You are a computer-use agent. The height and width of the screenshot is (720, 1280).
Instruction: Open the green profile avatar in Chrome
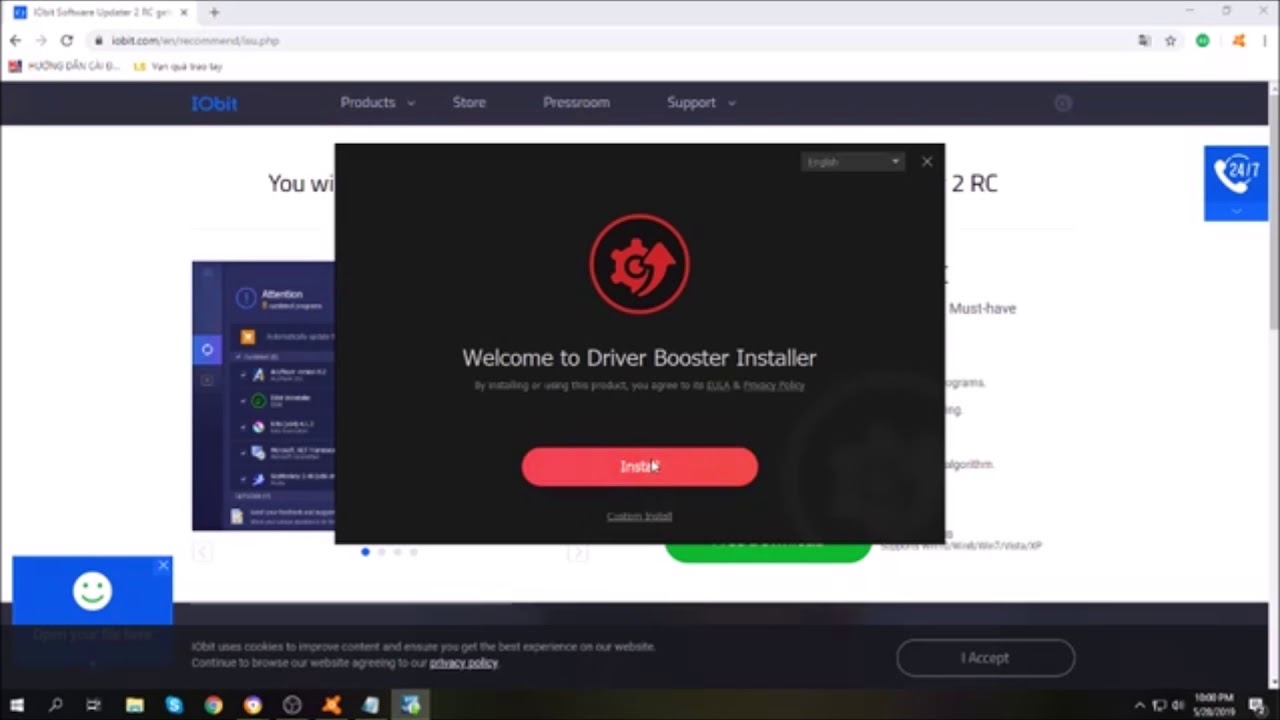pyautogui.click(x=1203, y=41)
